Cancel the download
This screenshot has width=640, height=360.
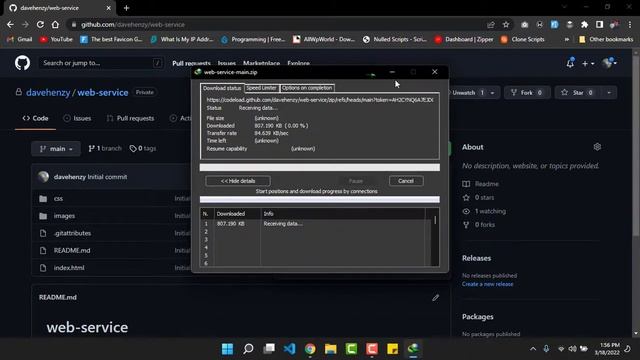406,181
